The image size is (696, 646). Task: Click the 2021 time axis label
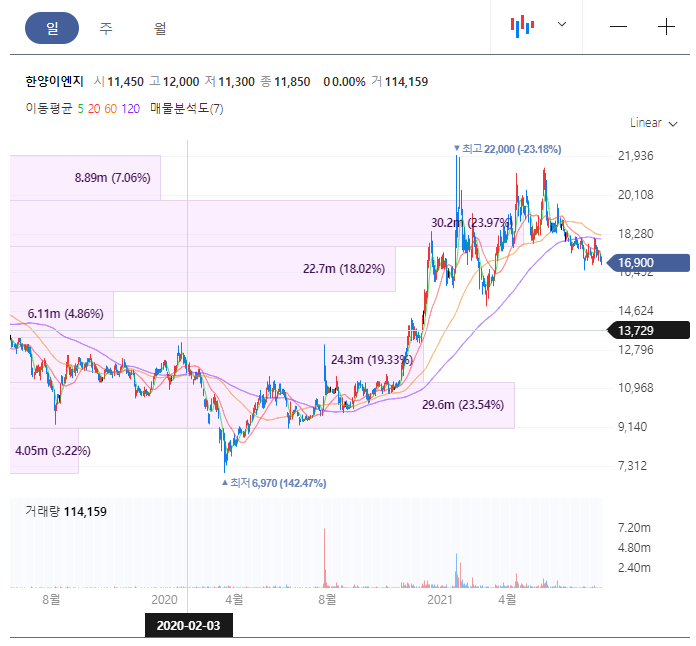point(439,600)
